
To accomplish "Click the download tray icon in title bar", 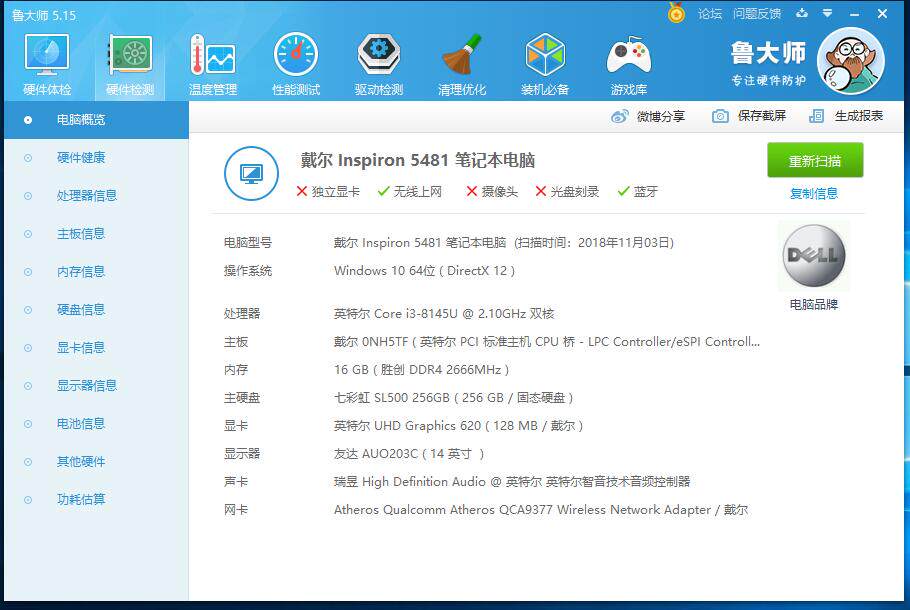I will click(x=802, y=13).
